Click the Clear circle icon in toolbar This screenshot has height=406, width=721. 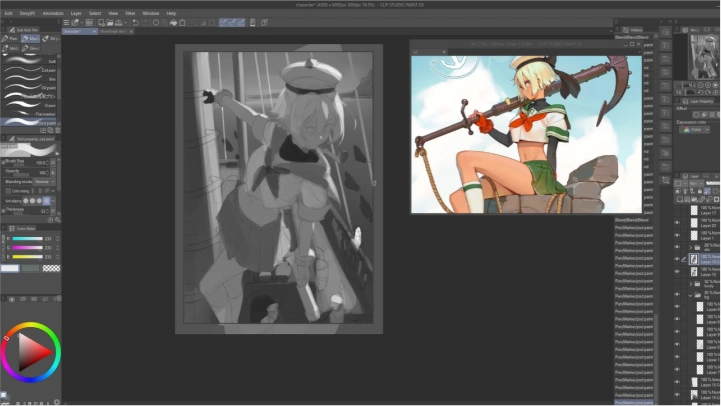(x=156, y=23)
